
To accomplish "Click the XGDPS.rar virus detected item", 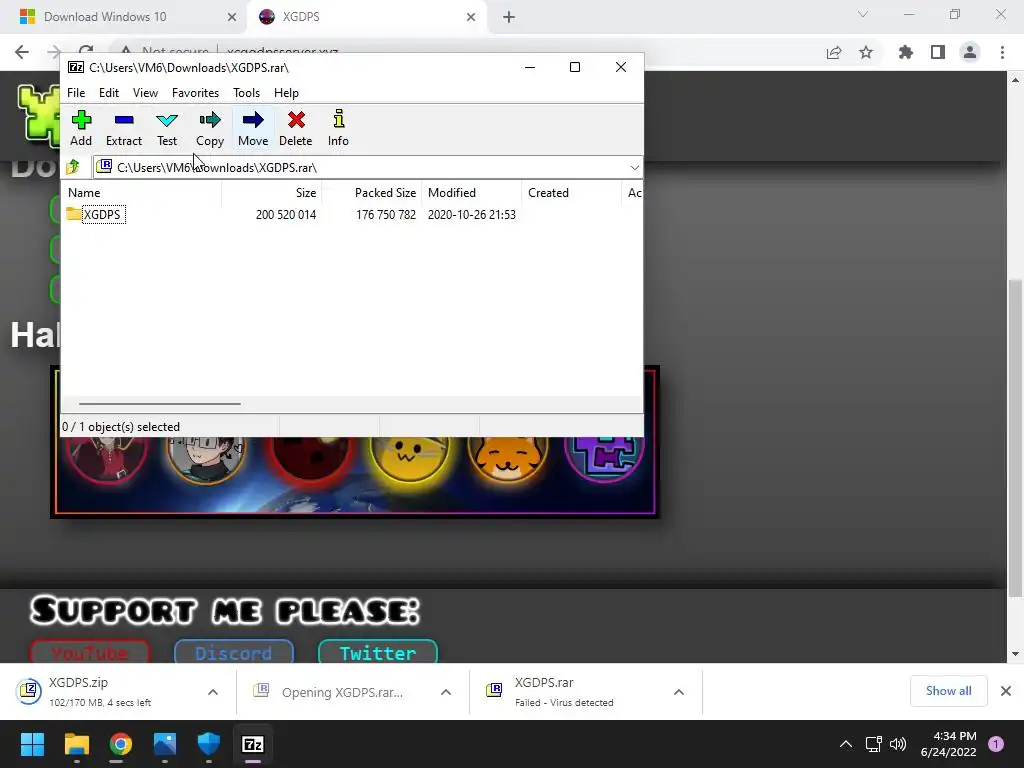I will tap(568, 692).
